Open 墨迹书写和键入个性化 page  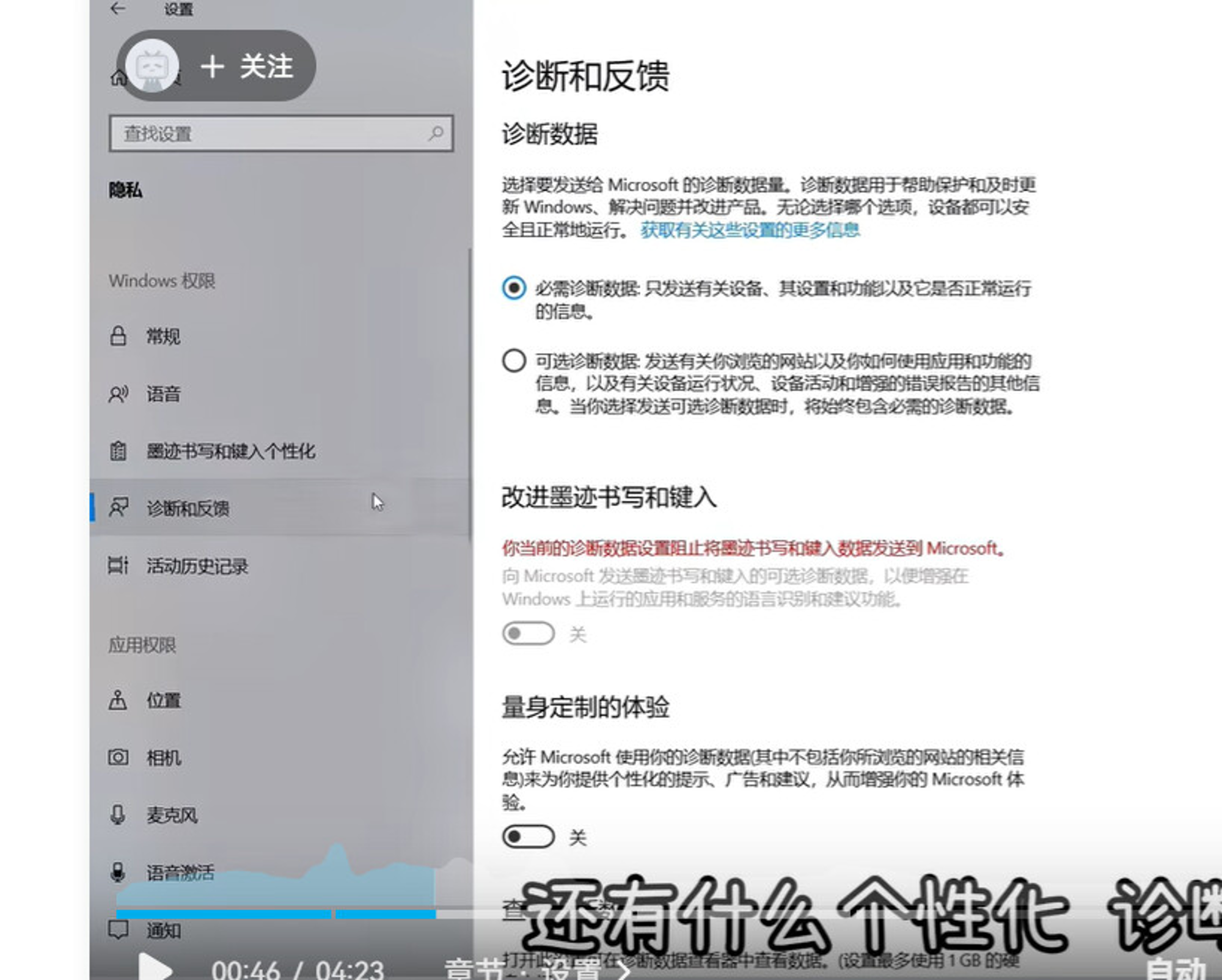pyautogui.click(x=281, y=452)
